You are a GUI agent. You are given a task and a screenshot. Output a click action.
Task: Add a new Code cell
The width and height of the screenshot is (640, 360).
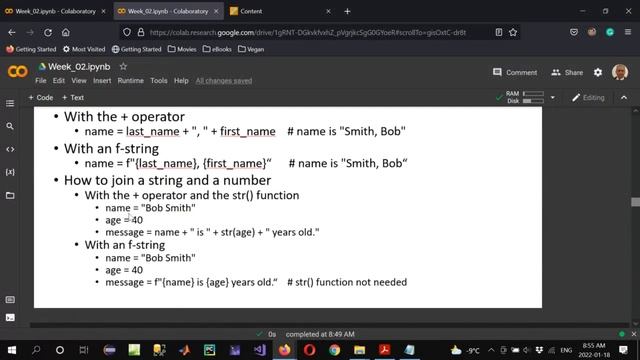tap(41, 98)
